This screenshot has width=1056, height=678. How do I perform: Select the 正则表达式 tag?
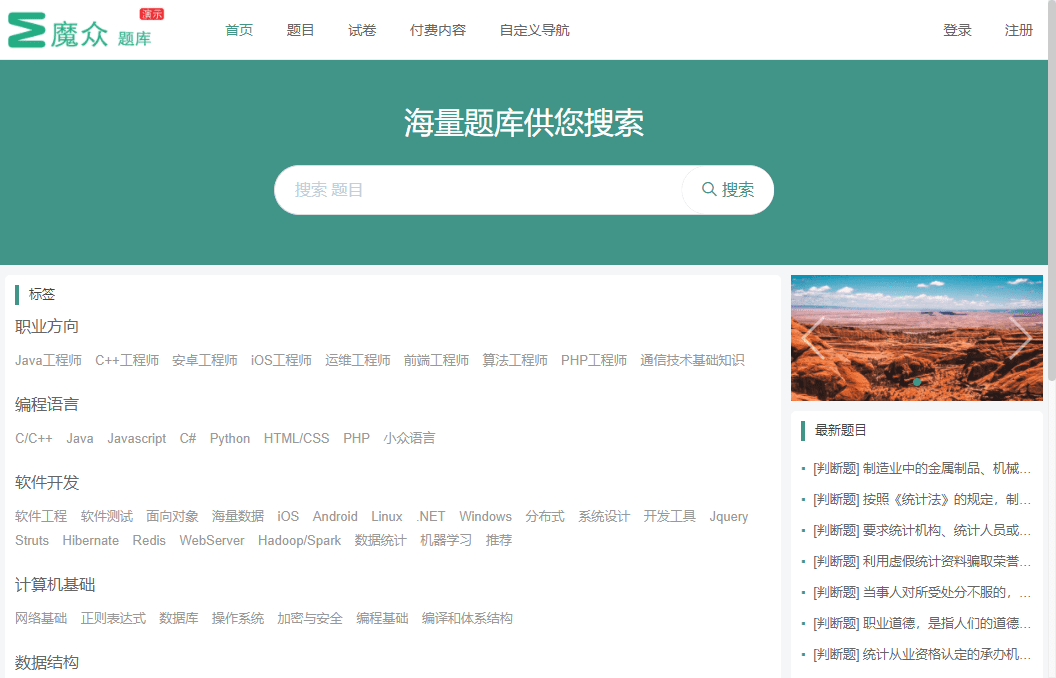click(x=113, y=618)
